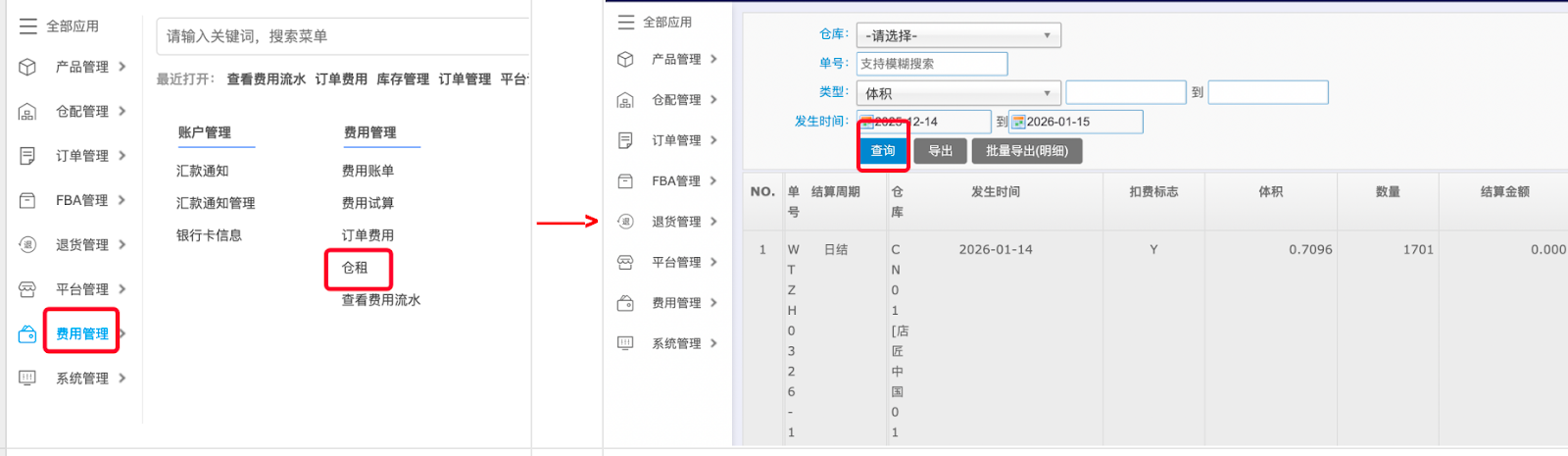Click 产品管理 cube icon in right sidebar
Viewport: 1568px width, 456px height.
click(x=625, y=60)
